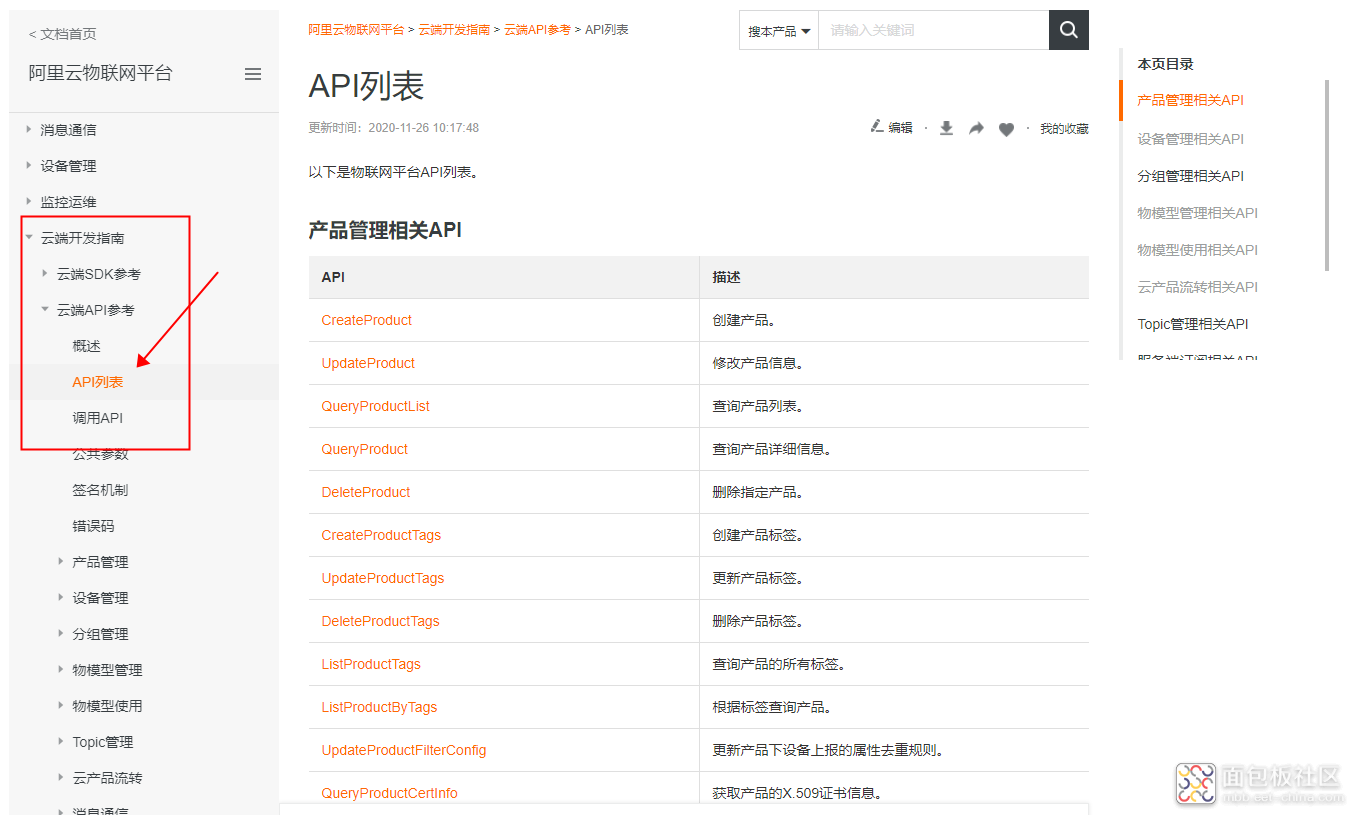Click the 修改产品信息。 description cell
Viewport: 1354px width, 815px height.
point(894,363)
